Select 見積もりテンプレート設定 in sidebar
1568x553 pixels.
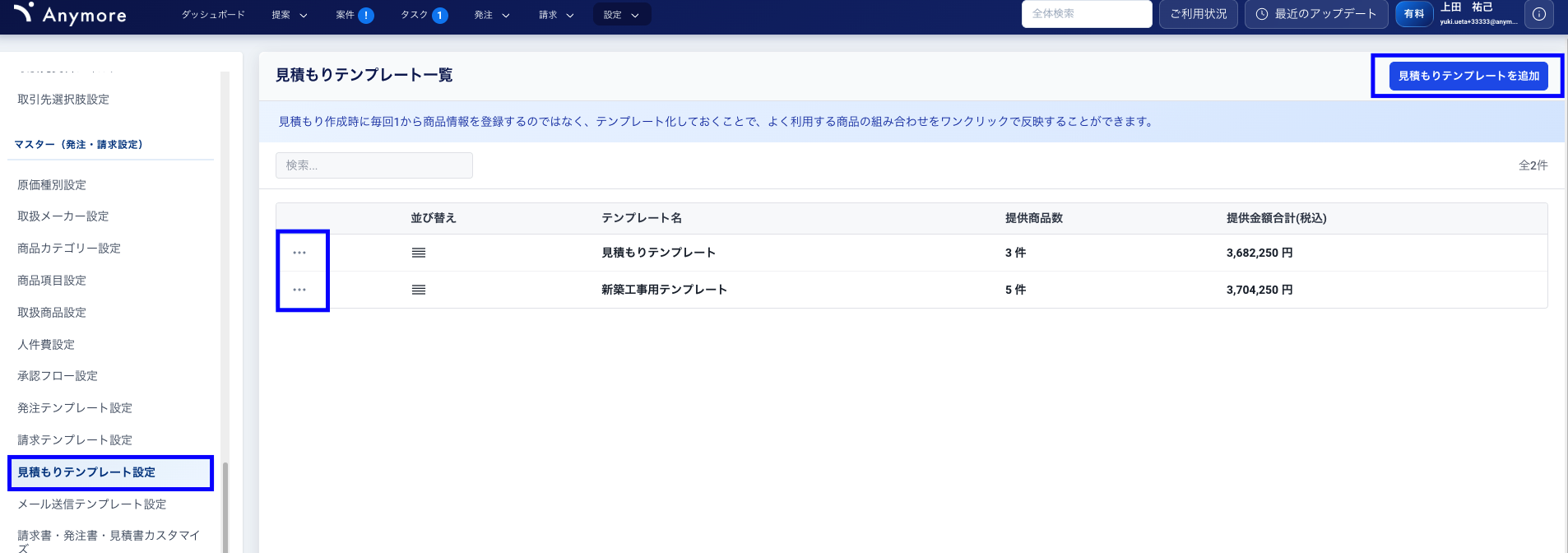[x=110, y=472]
